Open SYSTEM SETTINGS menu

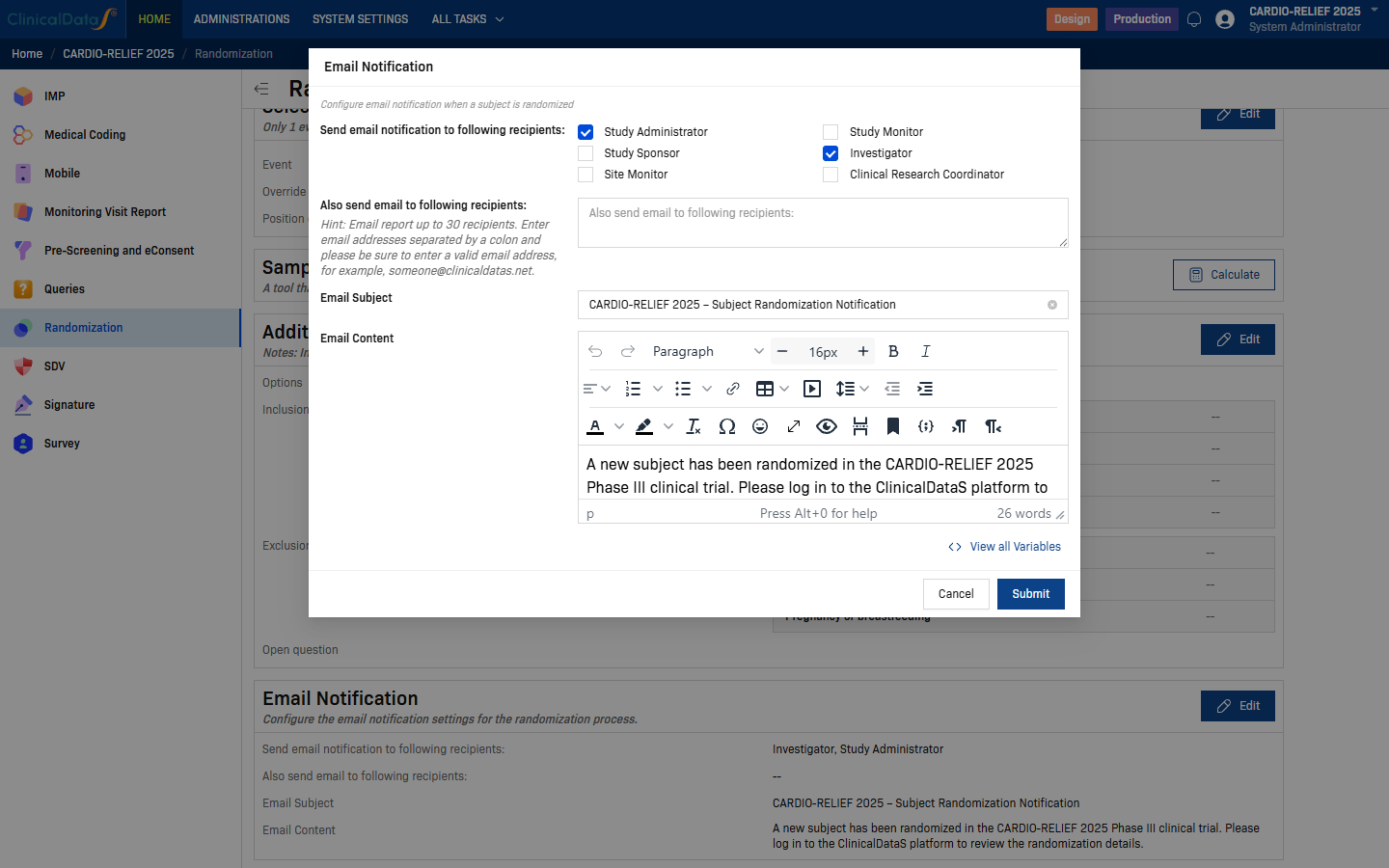point(360,19)
